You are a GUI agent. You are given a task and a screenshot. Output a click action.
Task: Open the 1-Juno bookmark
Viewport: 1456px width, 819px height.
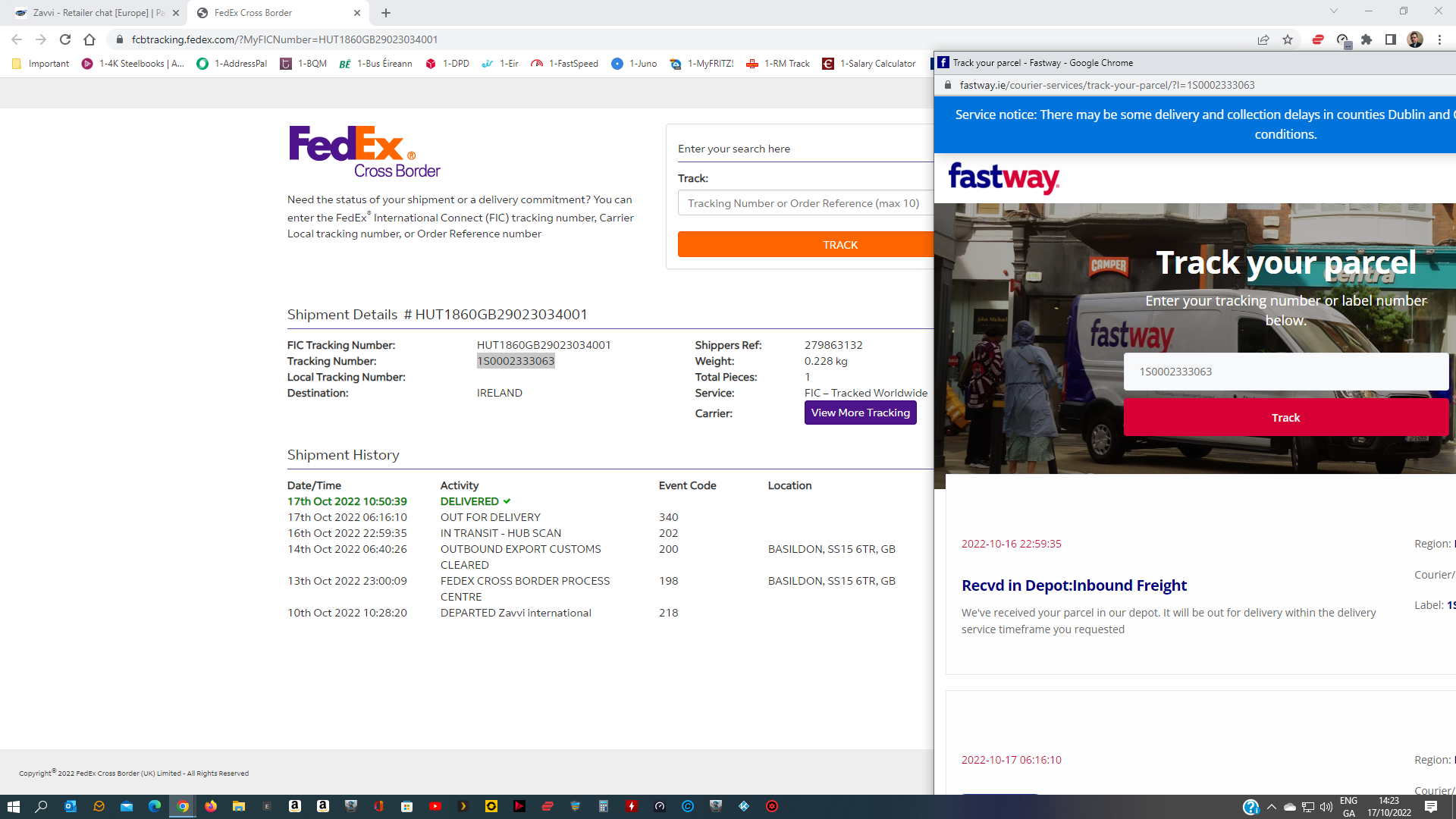(634, 64)
